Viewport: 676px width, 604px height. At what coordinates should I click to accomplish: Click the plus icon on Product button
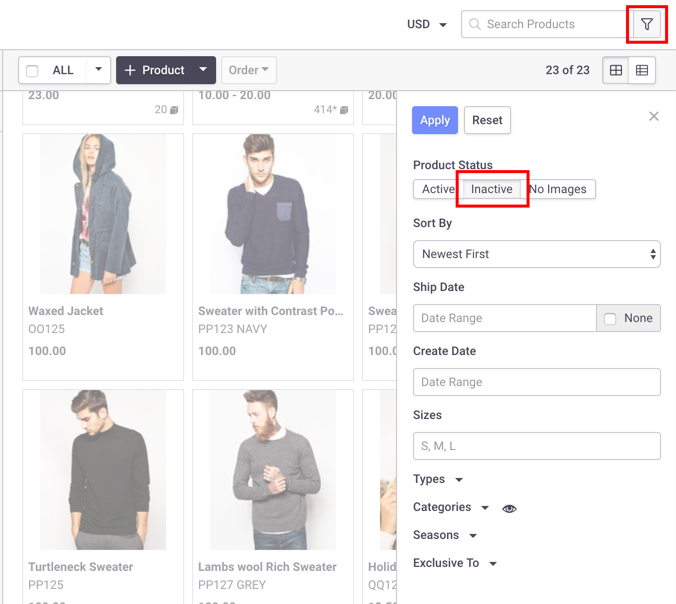(x=130, y=70)
